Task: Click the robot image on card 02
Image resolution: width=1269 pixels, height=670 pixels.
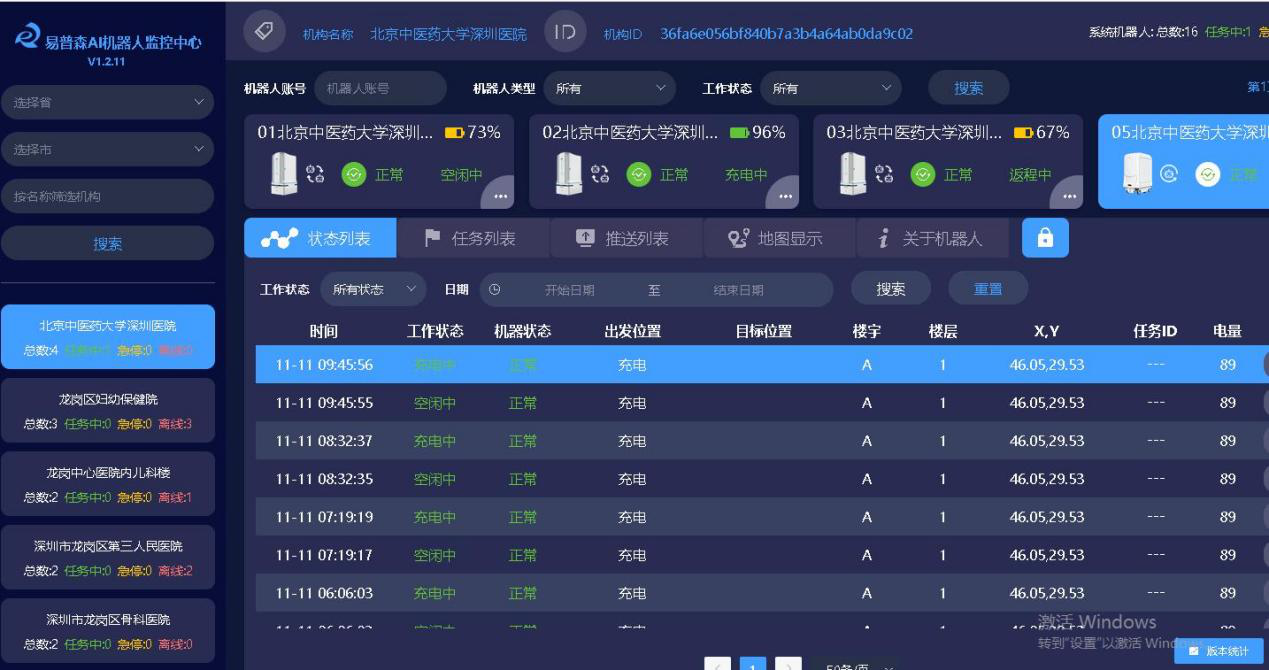Action: coord(569,174)
